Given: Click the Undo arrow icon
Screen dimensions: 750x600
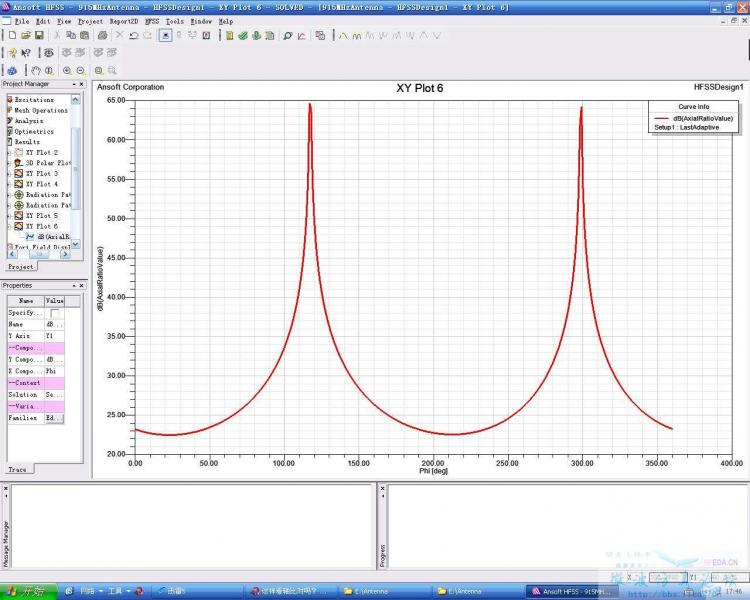Looking at the screenshot, I should 134,35.
